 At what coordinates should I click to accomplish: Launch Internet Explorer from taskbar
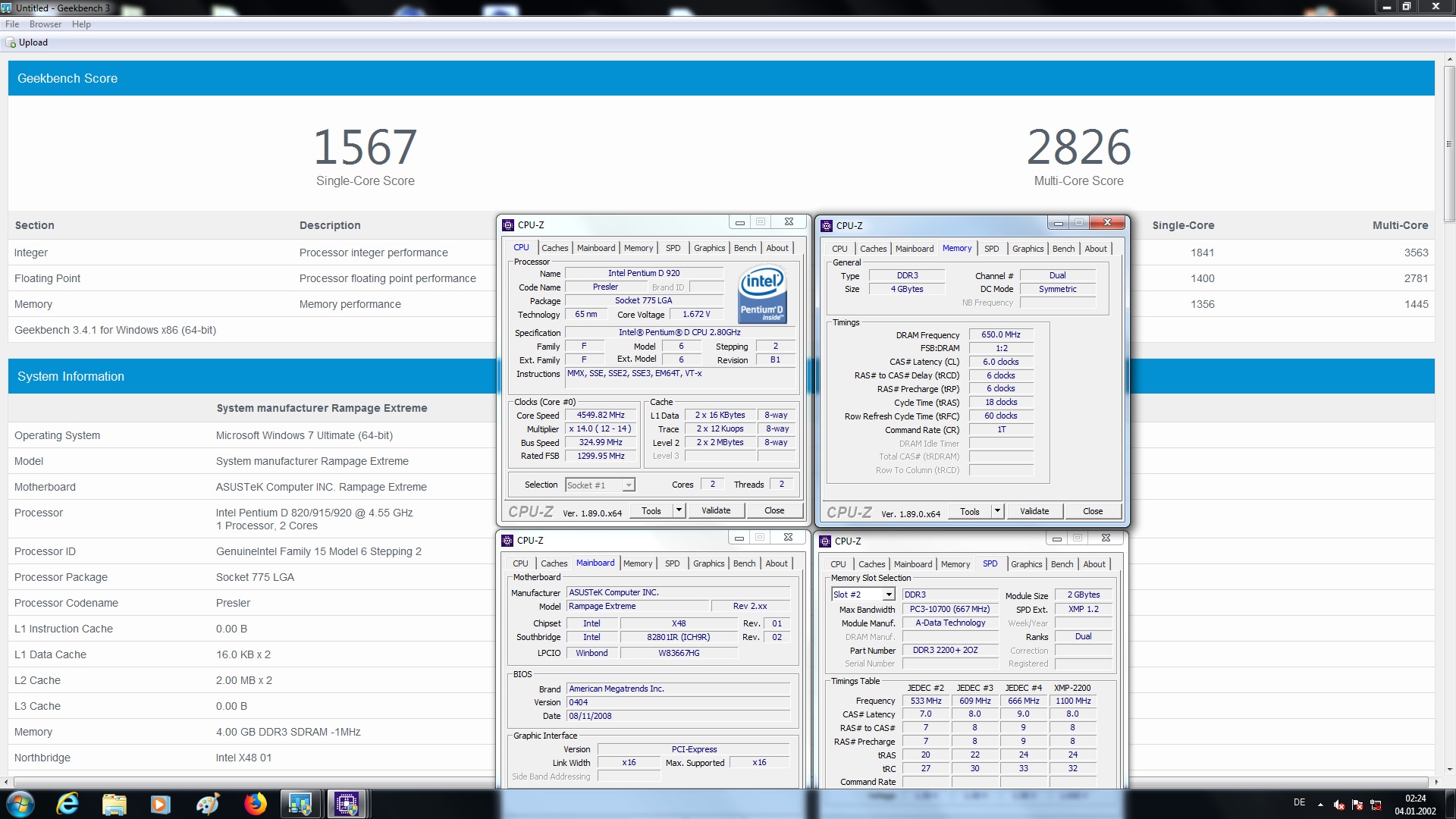68,804
